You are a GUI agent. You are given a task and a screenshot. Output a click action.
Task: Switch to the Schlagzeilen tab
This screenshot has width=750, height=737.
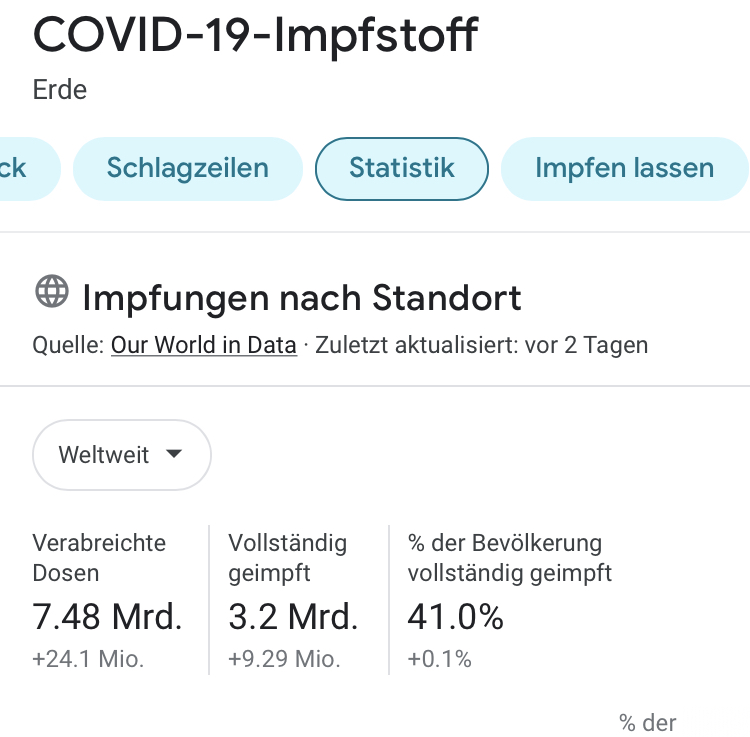tap(188, 168)
